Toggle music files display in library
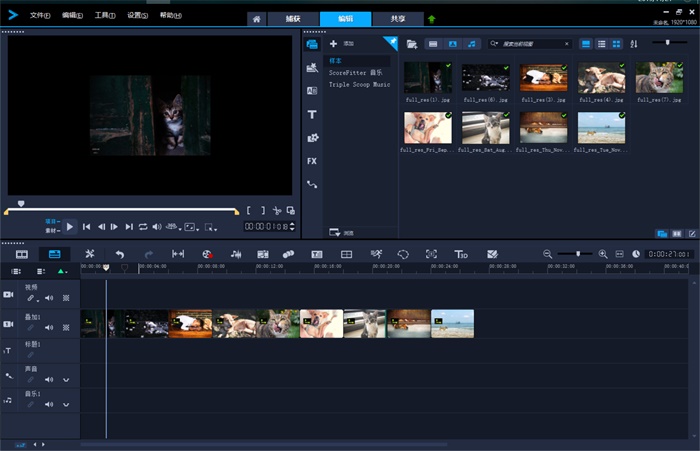700x451 pixels. [x=472, y=44]
